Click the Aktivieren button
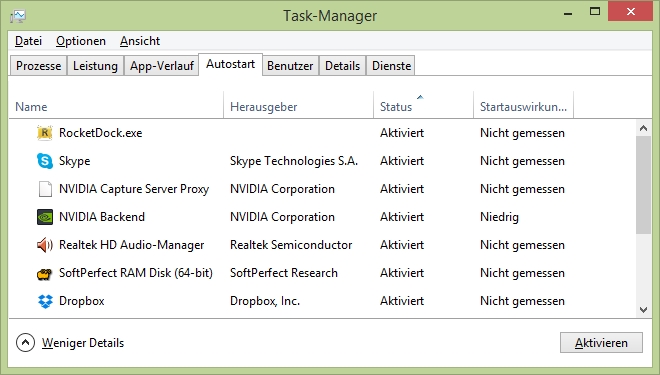This screenshot has width=660, height=375. coord(601,343)
